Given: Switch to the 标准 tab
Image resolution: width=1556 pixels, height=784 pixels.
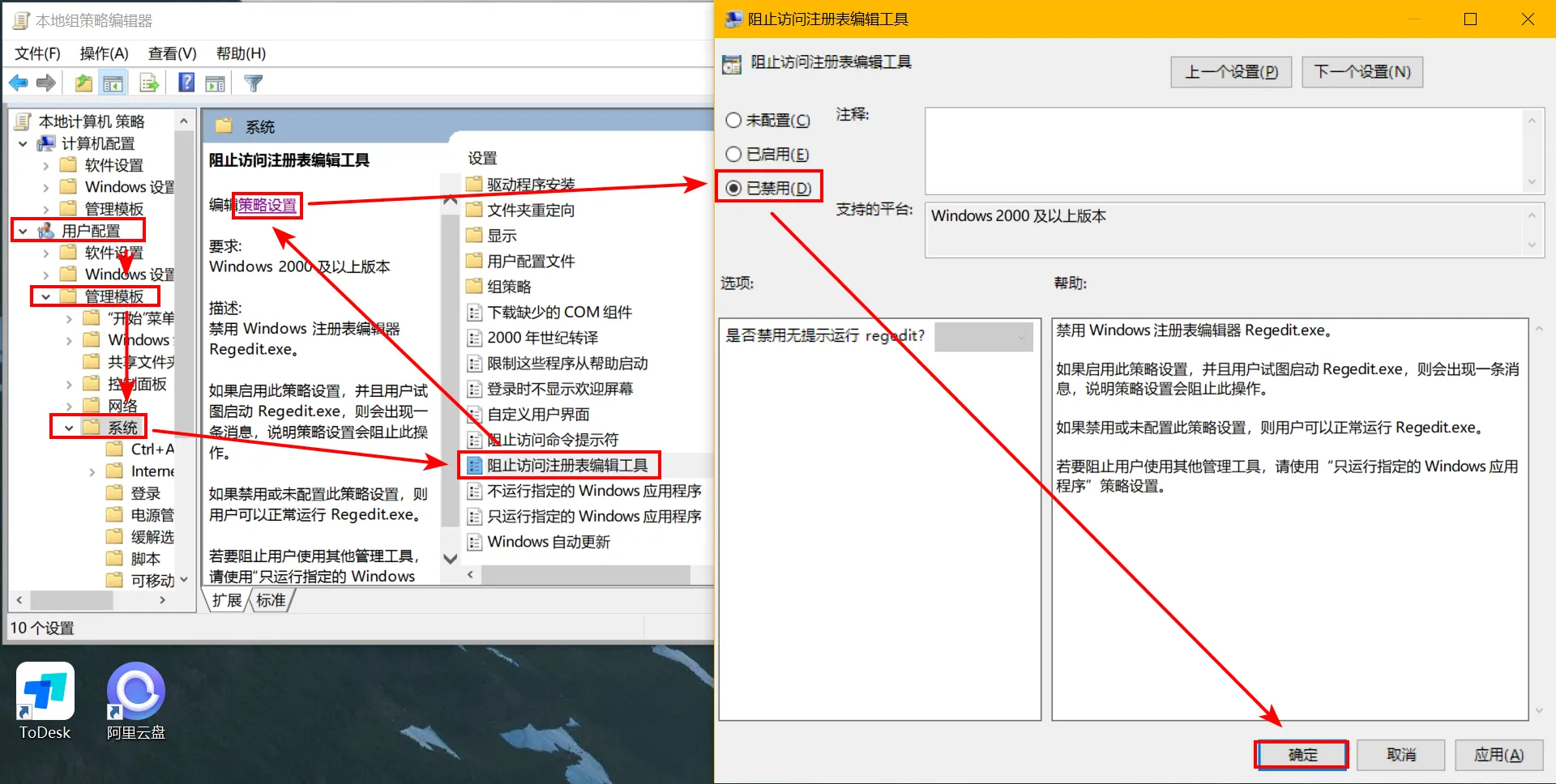Looking at the screenshot, I should [x=271, y=600].
